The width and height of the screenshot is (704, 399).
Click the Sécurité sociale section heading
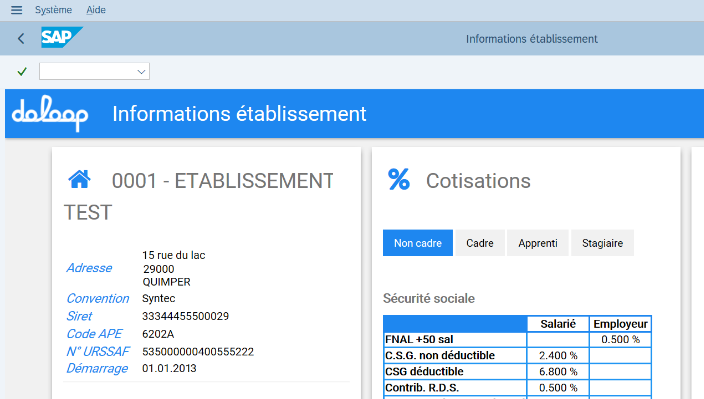coord(429,298)
